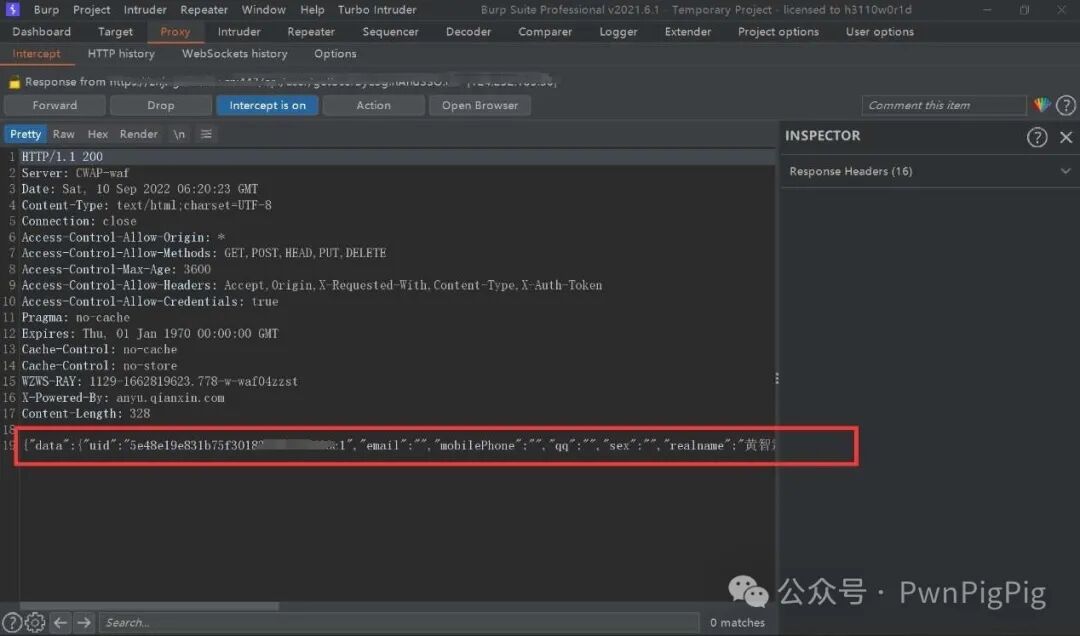Open the Extender tab
The image size is (1080, 636).
pos(687,32)
